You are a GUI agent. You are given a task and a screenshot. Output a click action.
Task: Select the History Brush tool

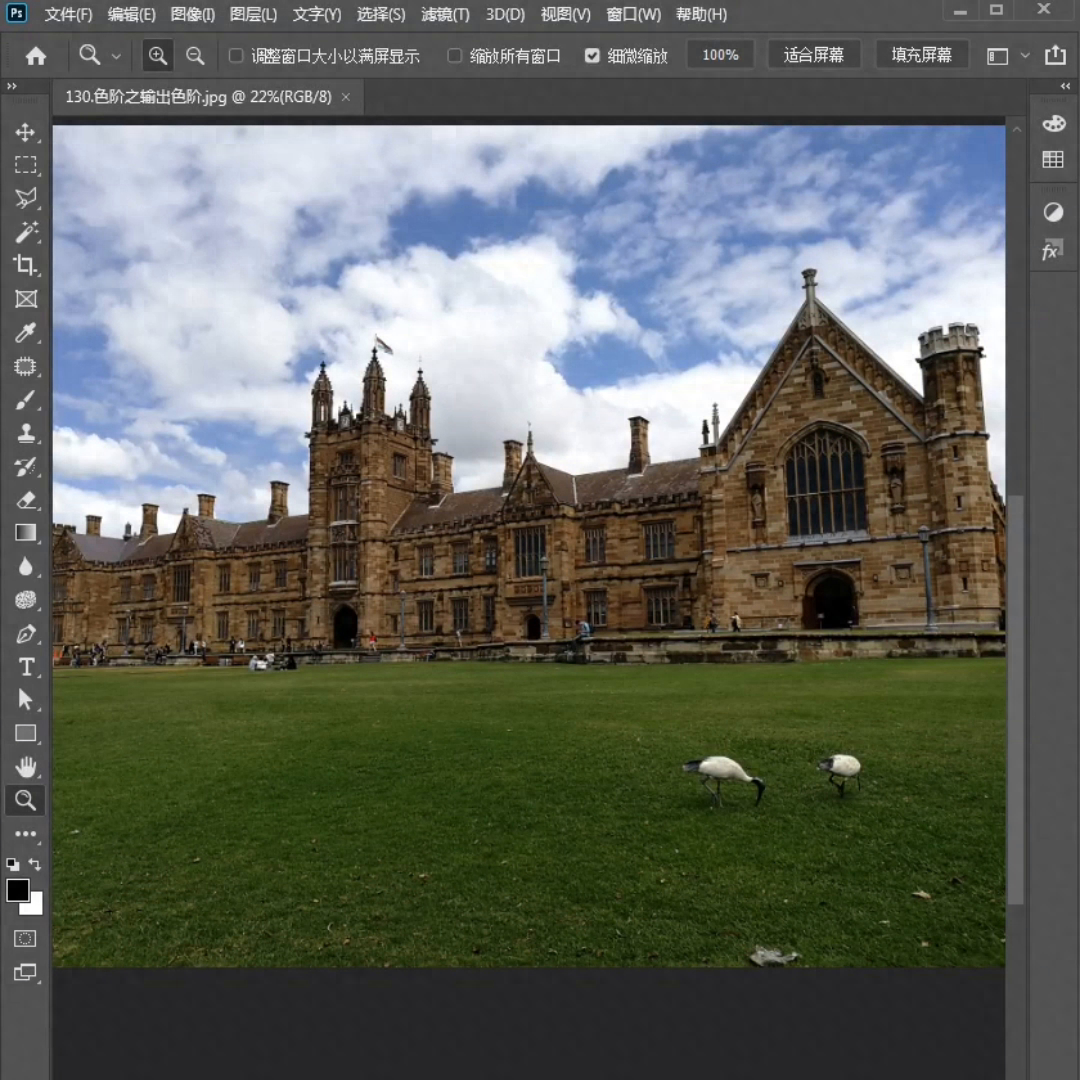click(25, 466)
